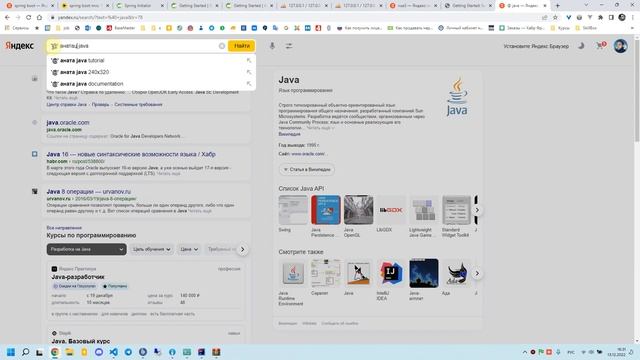Open 'Java 8 операции — urvanov.ru' result
The height and width of the screenshot is (360, 640).
pyautogui.click(x=89, y=191)
